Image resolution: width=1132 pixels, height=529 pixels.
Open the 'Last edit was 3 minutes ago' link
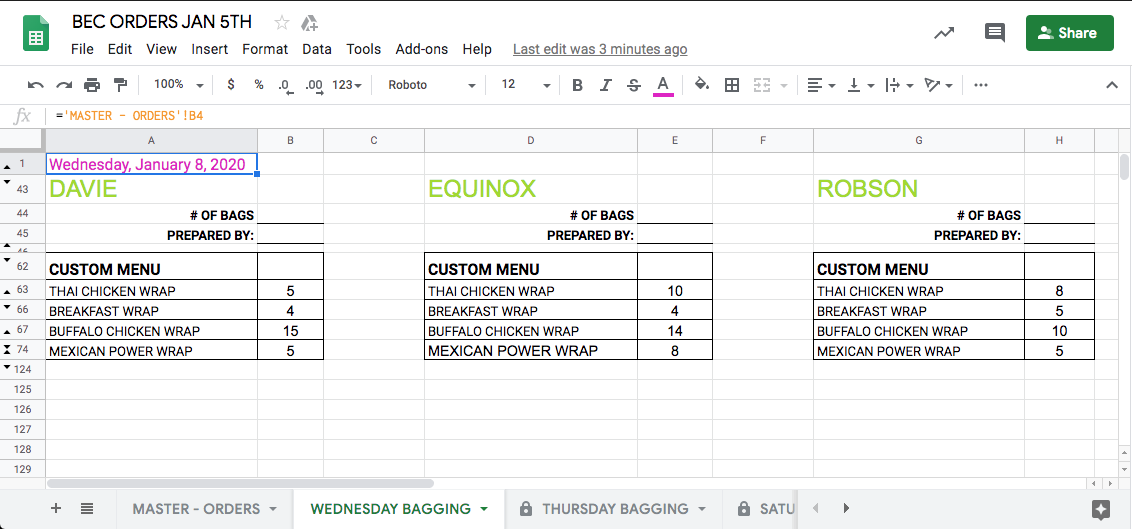(x=599, y=49)
